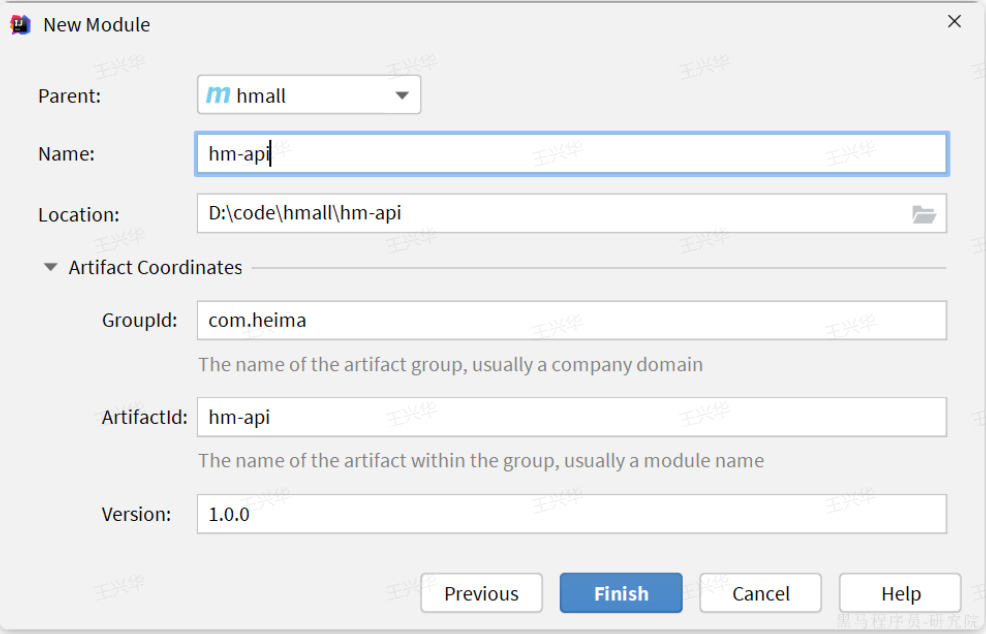
Task: Select the hmall text in Parent combo box
Action: (261, 96)
